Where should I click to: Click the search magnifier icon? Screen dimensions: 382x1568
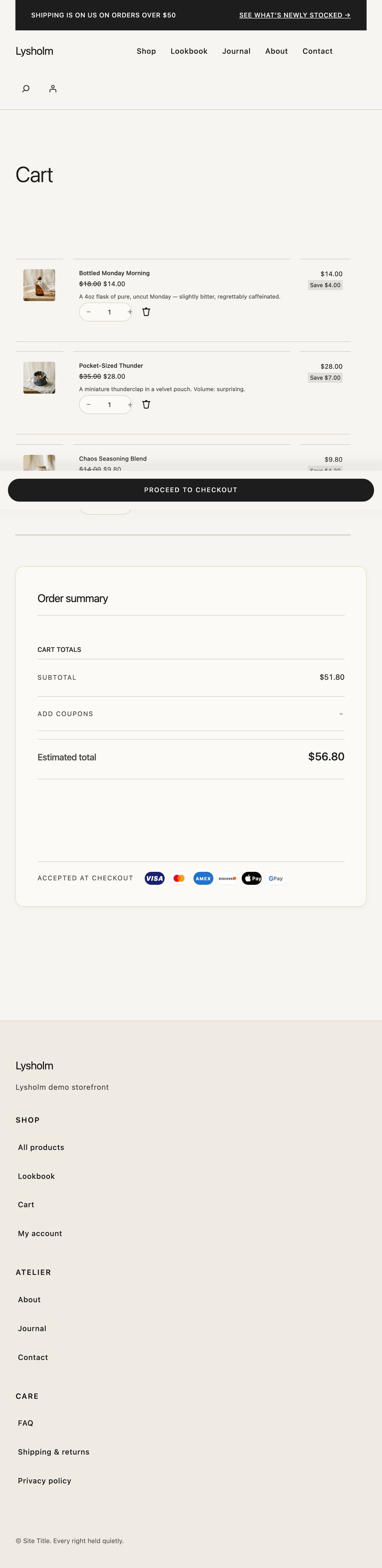[25, 89]
